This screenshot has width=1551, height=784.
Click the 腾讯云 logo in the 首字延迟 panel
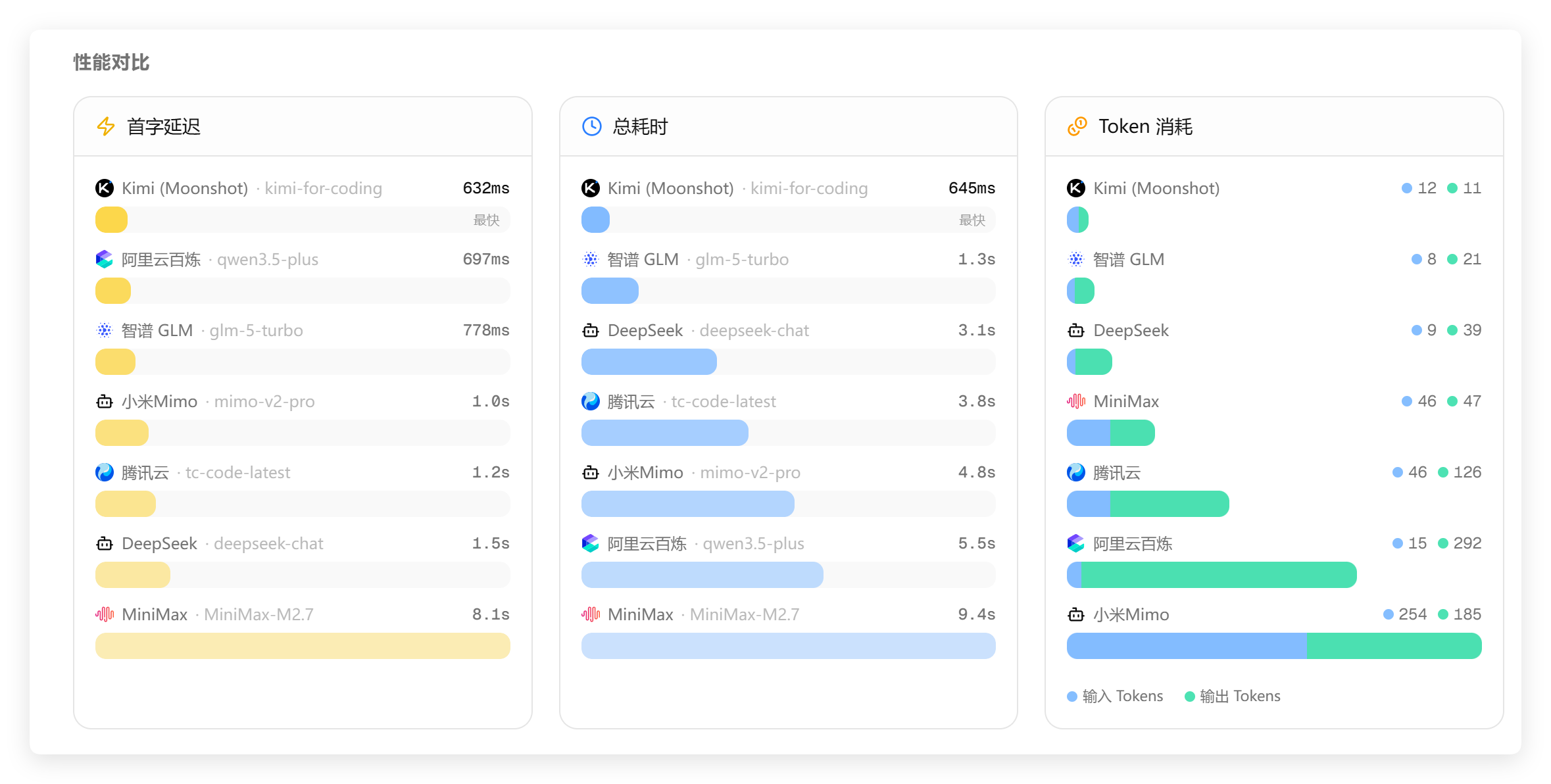105,472
